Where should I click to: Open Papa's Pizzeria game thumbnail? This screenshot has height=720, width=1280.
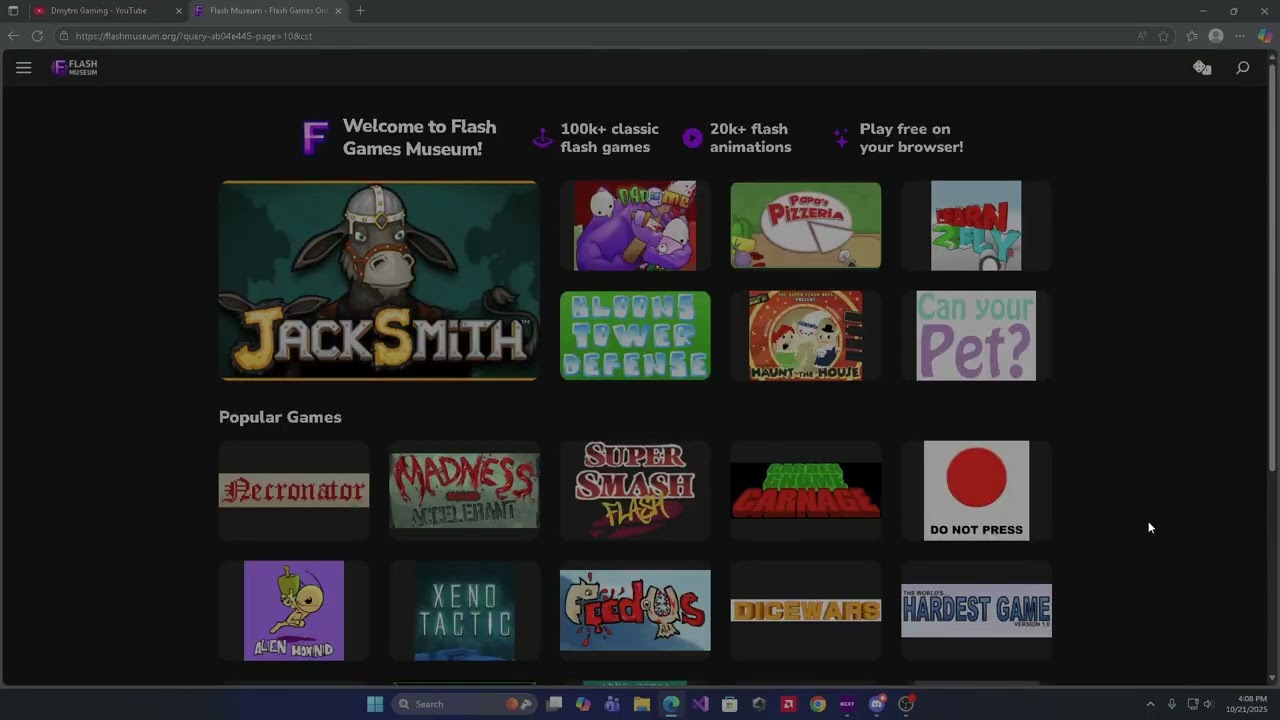pyautogui.click(x=806, y=226)
